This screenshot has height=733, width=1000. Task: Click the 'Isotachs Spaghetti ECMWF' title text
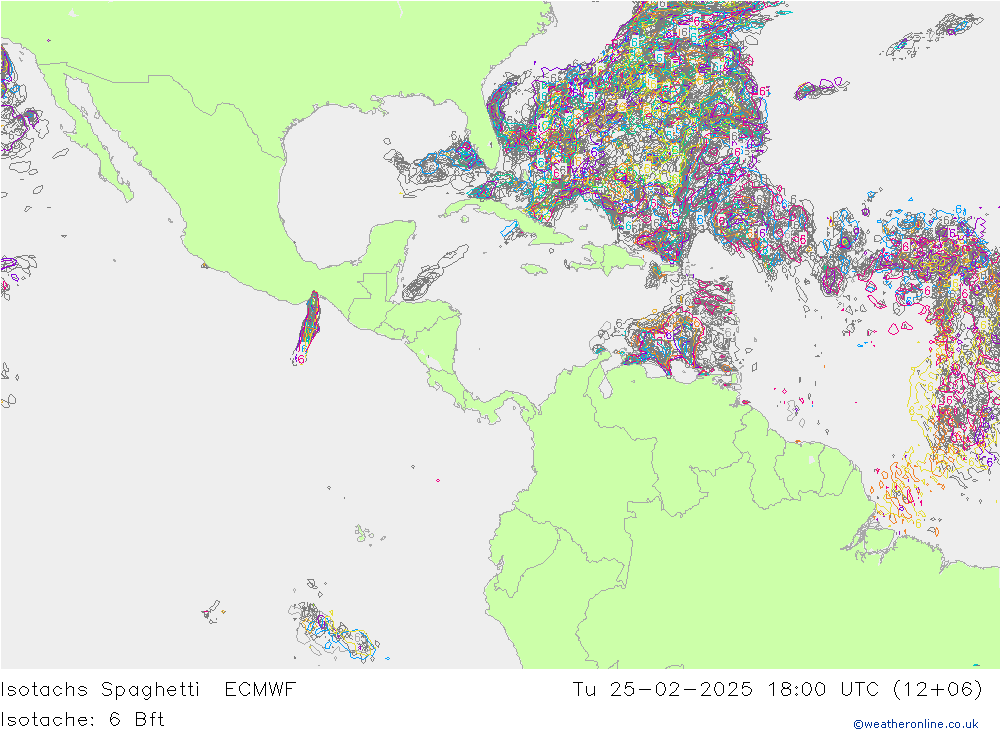click(149, 690)
